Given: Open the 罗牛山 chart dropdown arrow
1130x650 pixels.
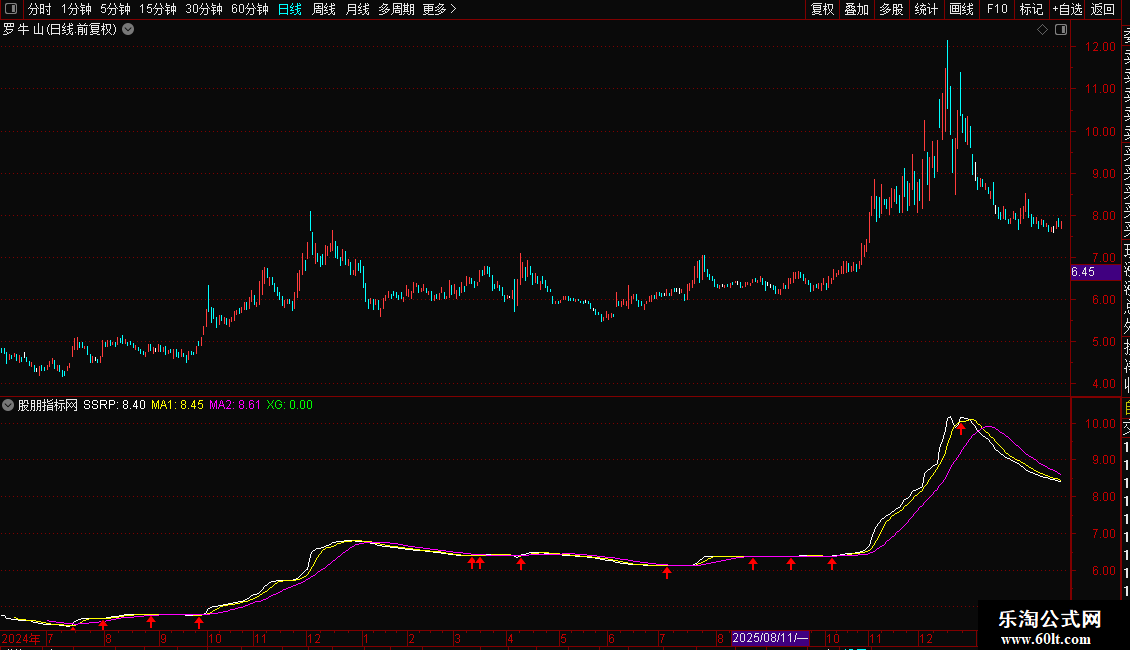Looking at the screenshot, I should point(128,30).
